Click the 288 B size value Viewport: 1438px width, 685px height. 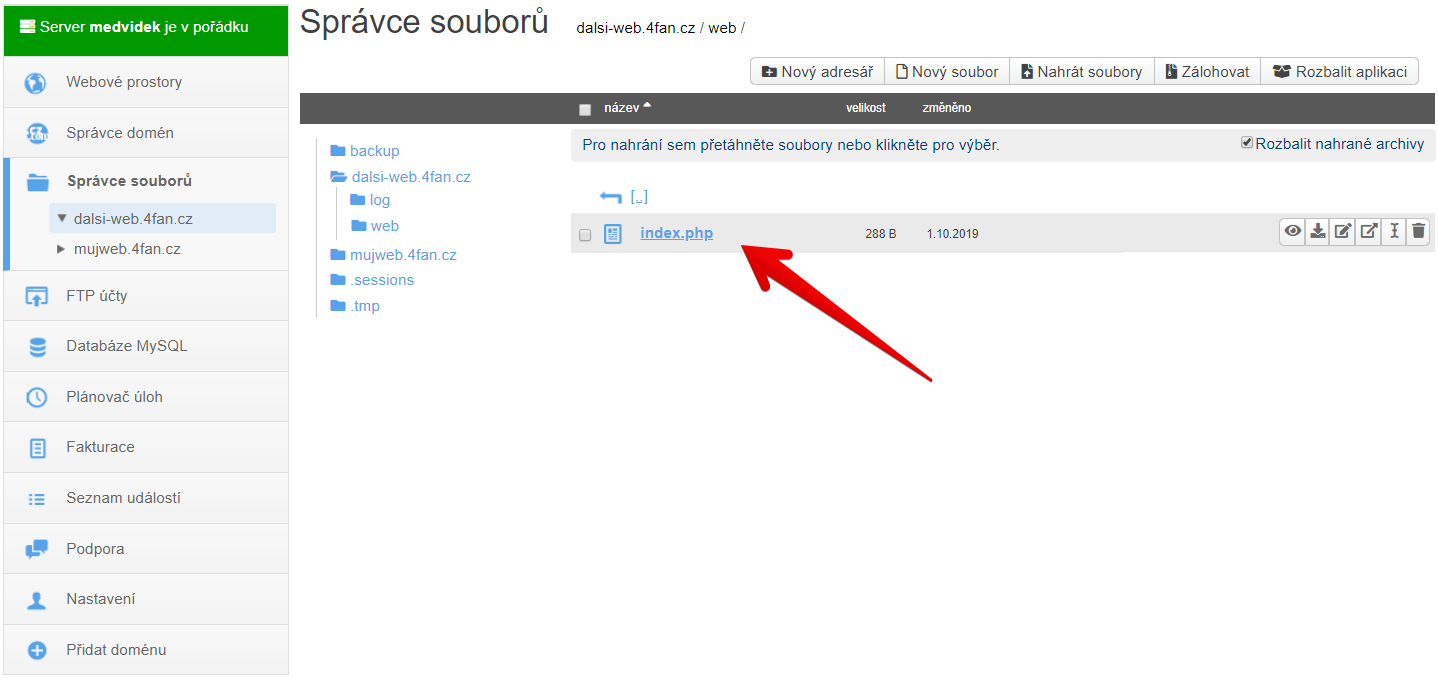[880, 234]
